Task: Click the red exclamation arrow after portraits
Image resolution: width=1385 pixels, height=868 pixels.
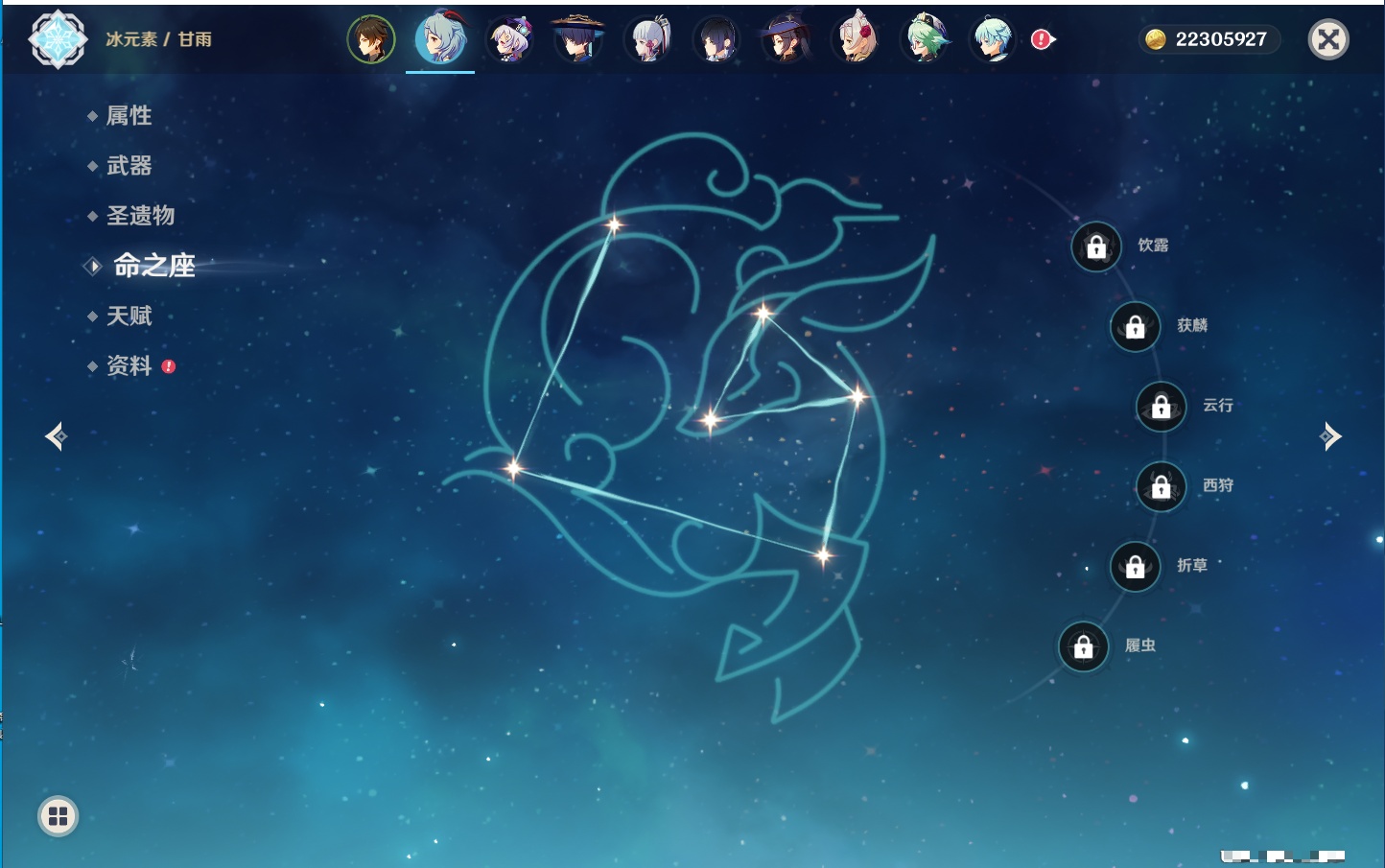Action: [1043, 39]
